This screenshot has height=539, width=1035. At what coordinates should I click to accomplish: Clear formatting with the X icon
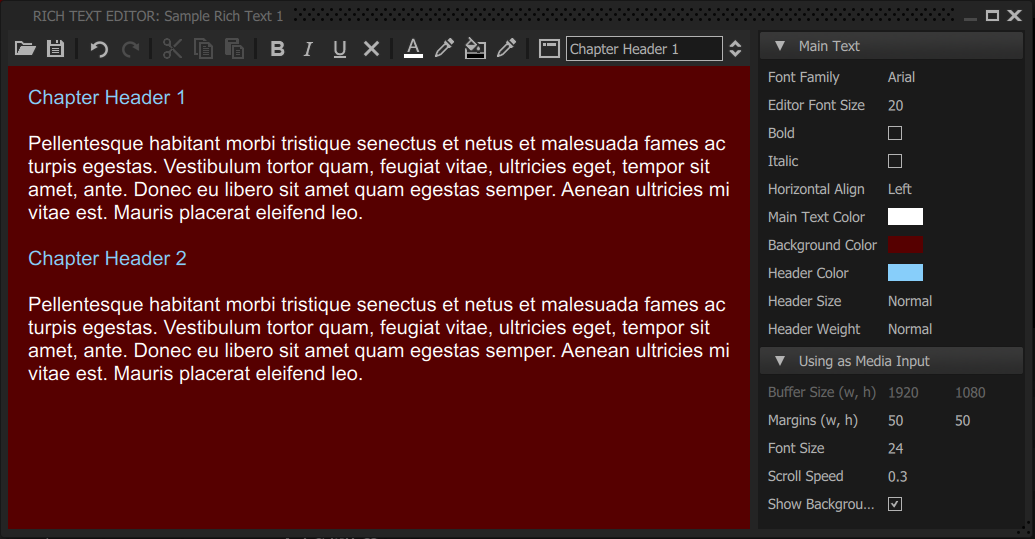point(372,49)
